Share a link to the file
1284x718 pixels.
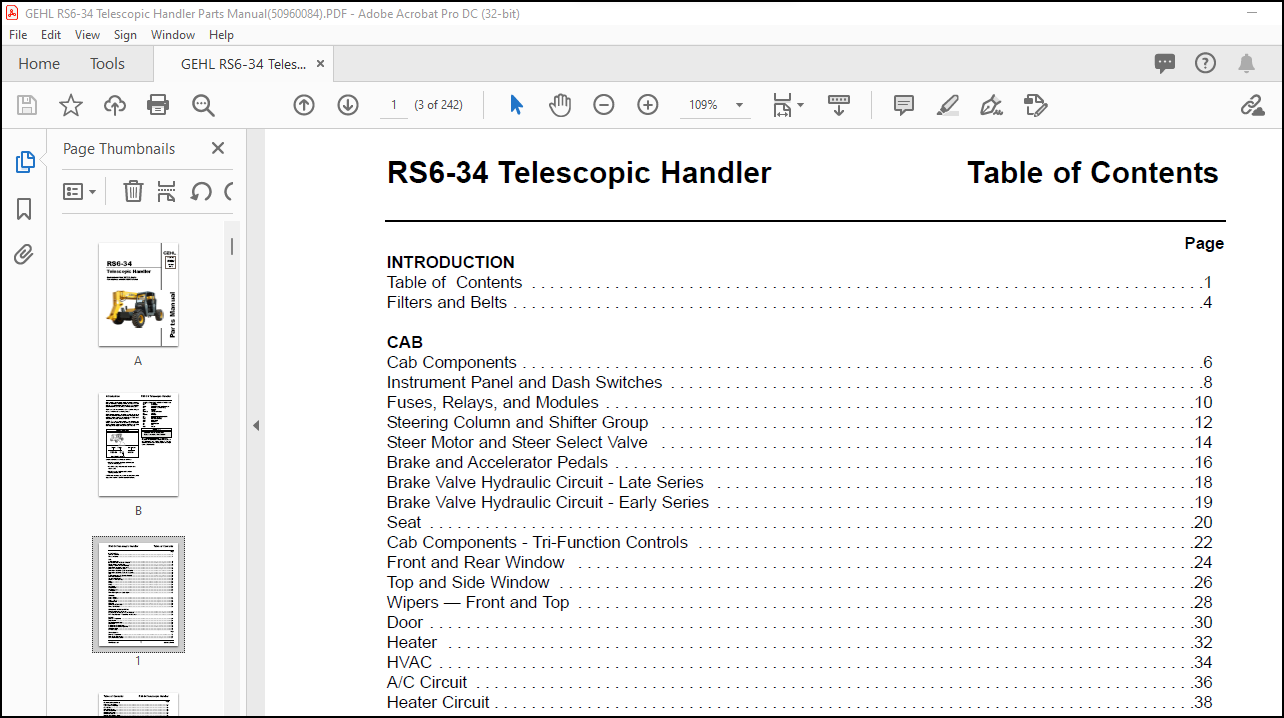pos(1252,105)
